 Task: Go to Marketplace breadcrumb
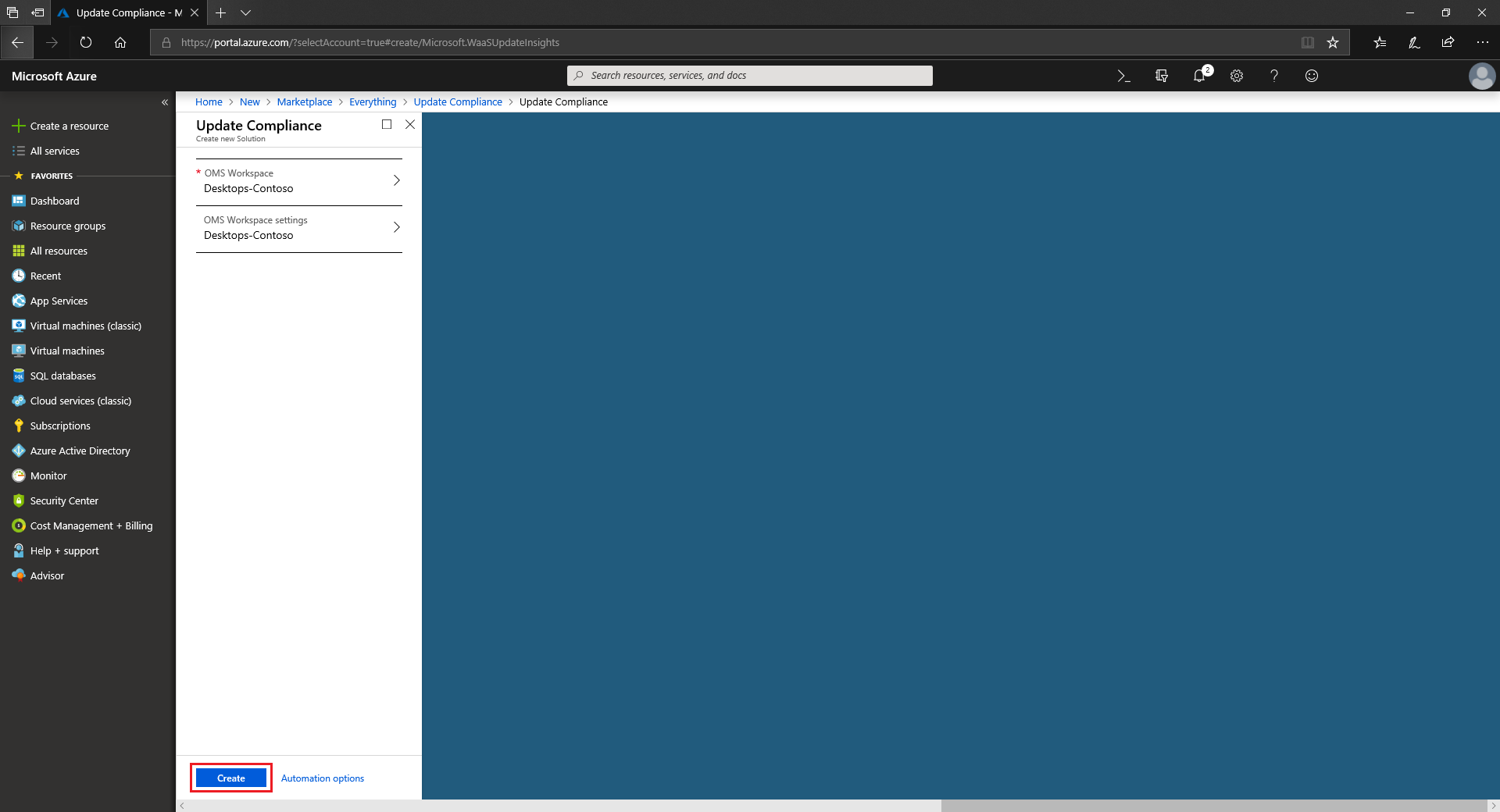coord(305,102)
